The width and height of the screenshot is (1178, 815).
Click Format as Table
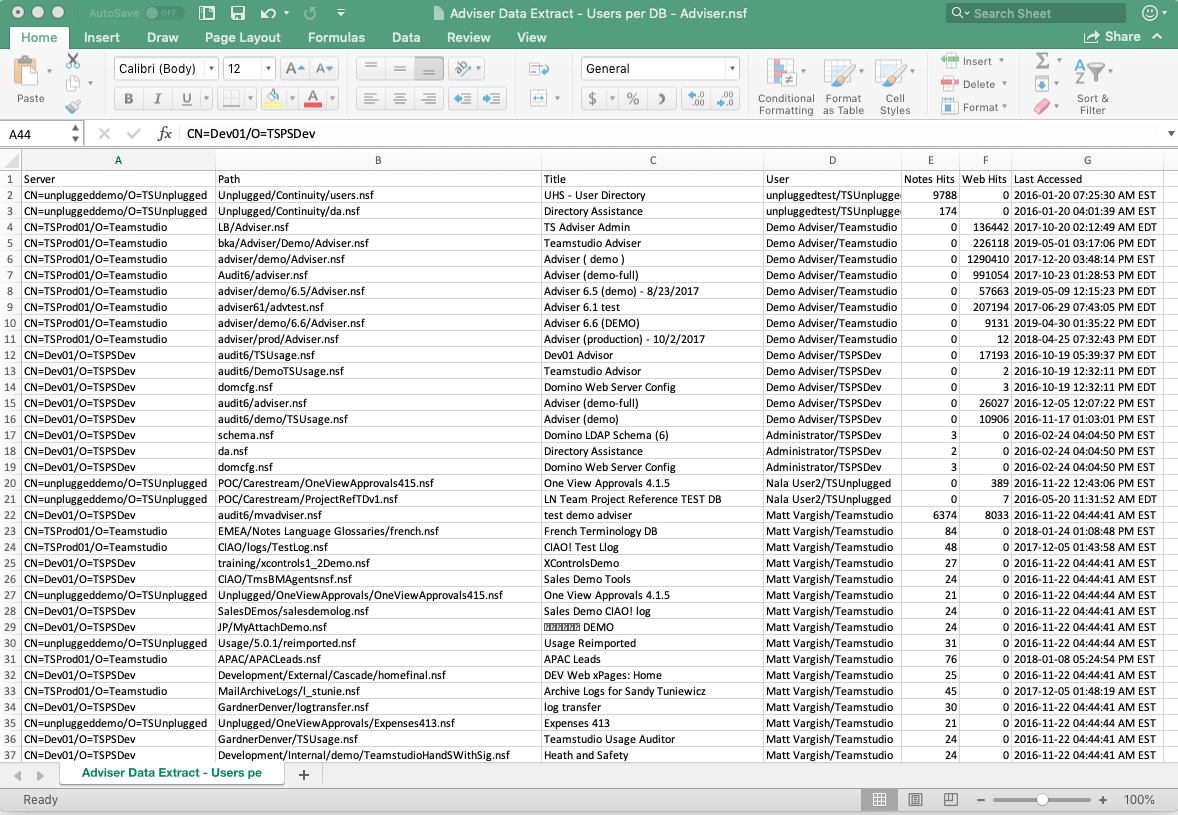(843, 86)
